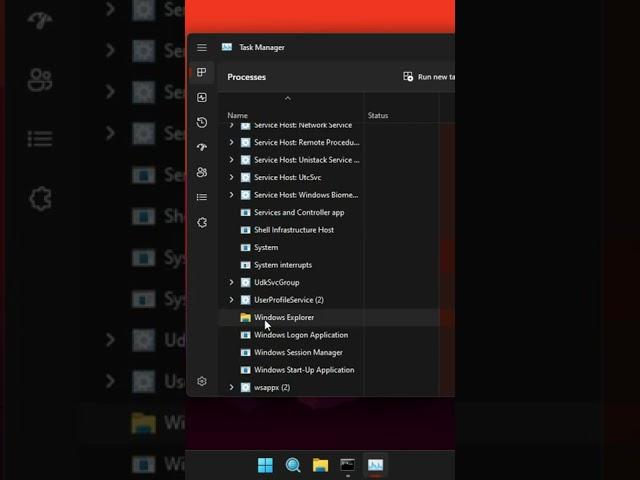Image resolution: width=640 pixels, height=480 pixels.
Task: Open the Users page icon in sidebar
Action: 202,172
